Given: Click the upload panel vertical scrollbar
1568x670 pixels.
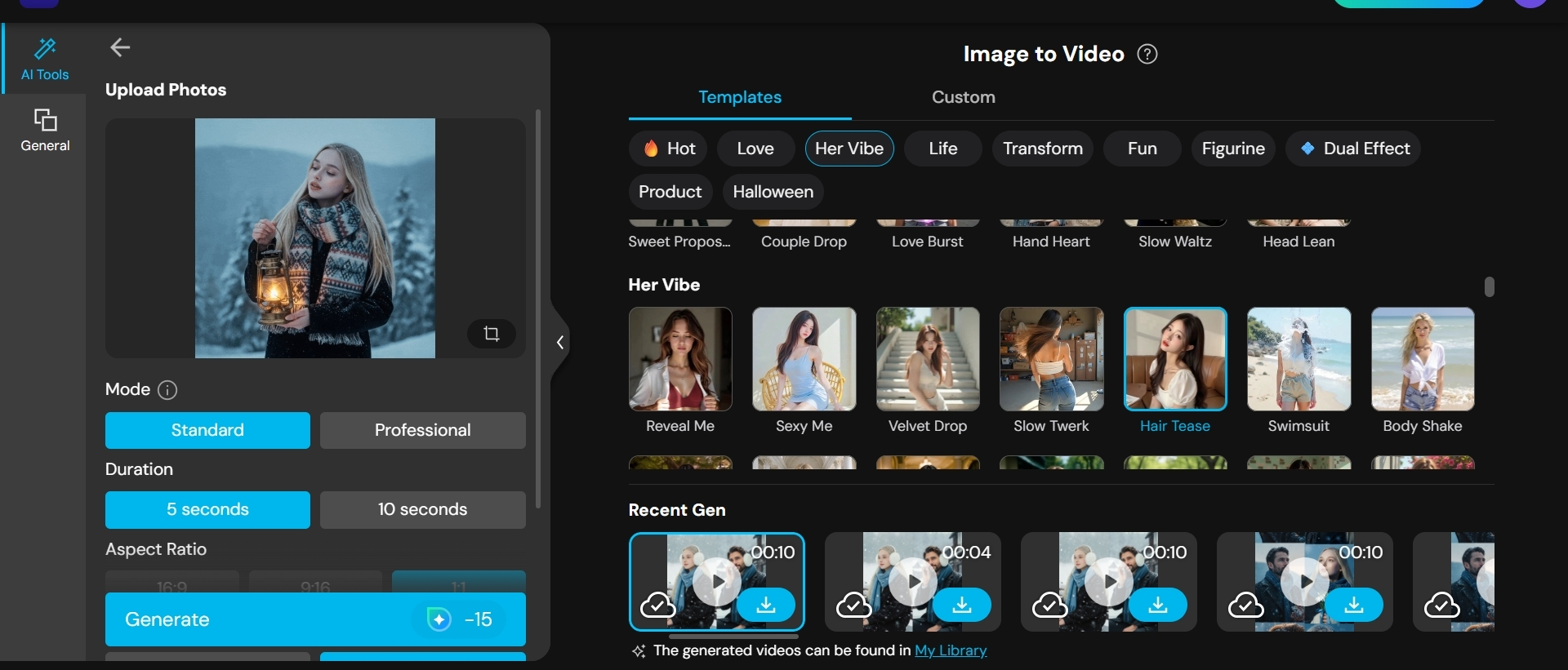Looking at the screenshot, I should (x=537, y=308).
